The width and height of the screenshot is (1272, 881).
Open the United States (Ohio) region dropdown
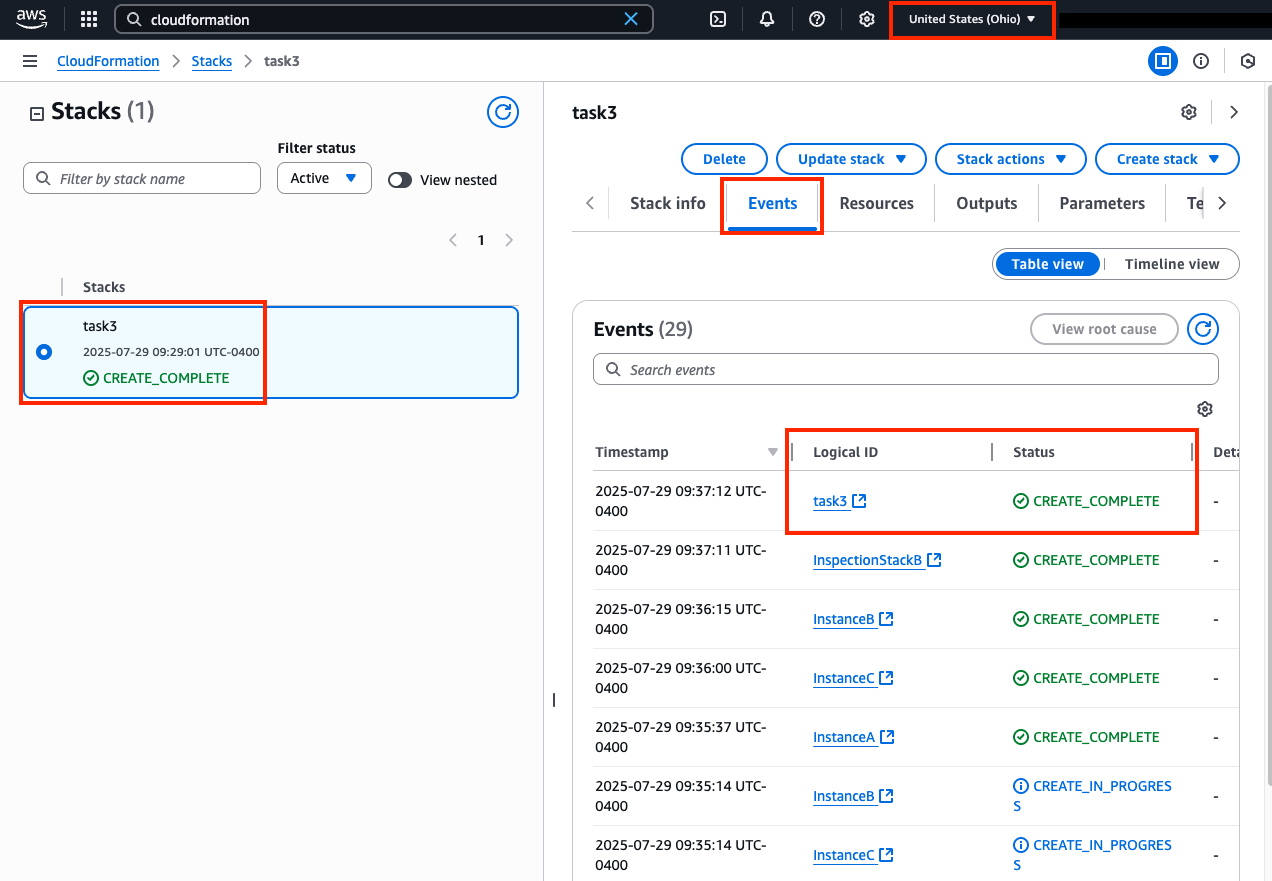(972, 19)
